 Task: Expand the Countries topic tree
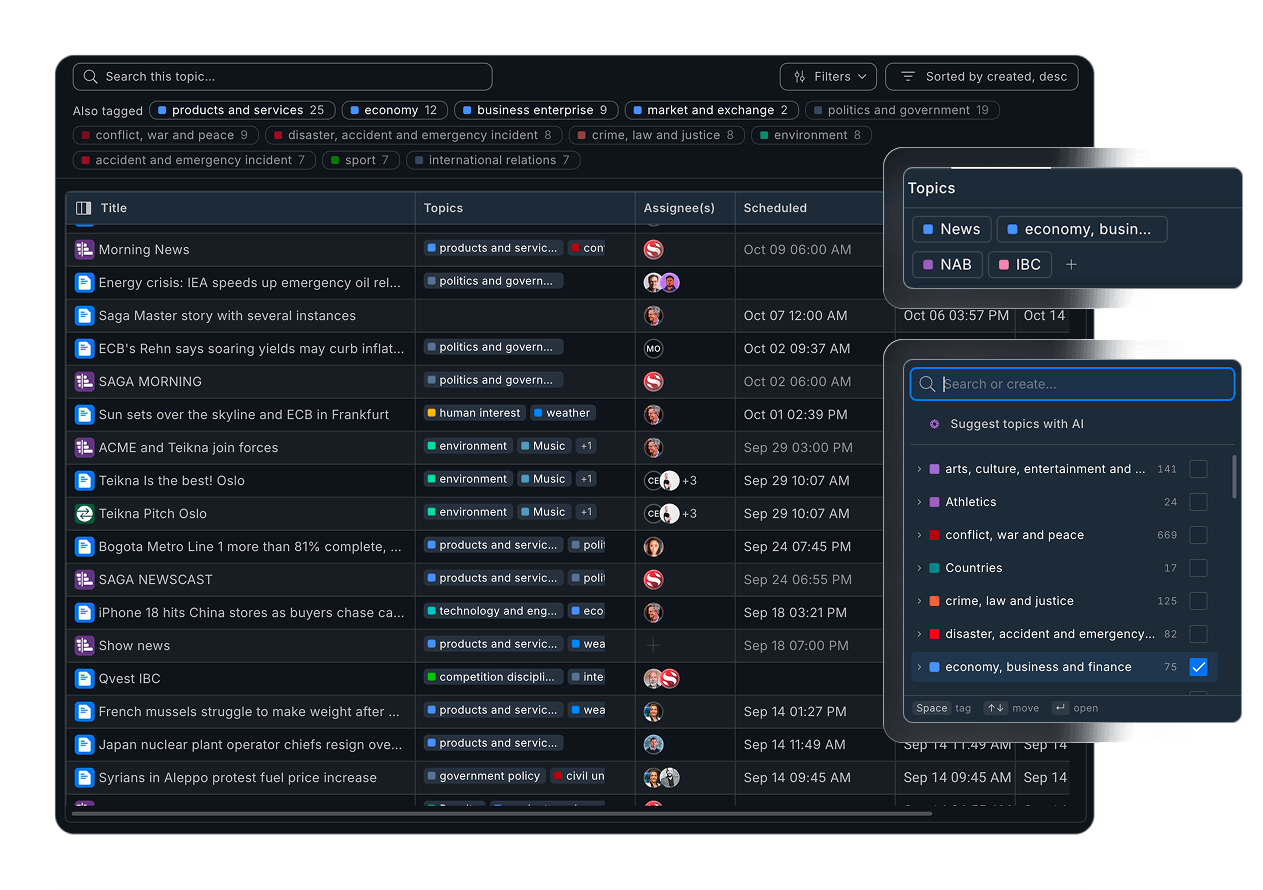pyautogui.click(x=919, y=568)
